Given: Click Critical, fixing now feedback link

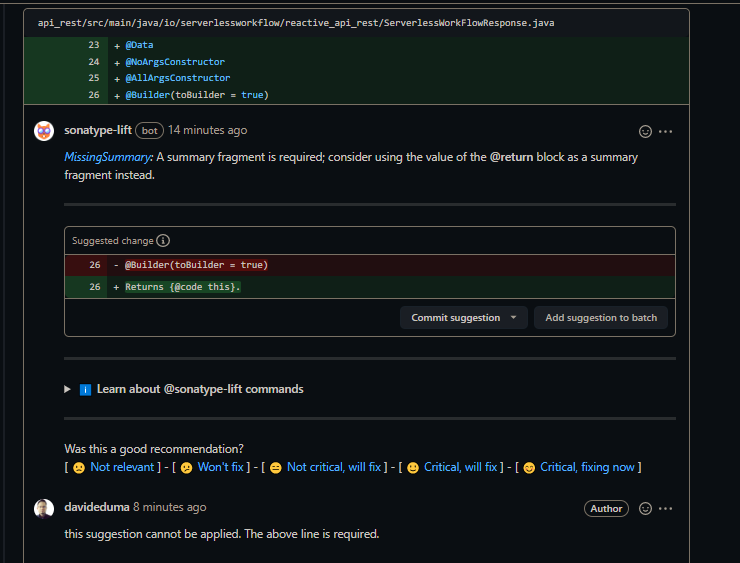Looking at the screenshot, I should [588, 467].
